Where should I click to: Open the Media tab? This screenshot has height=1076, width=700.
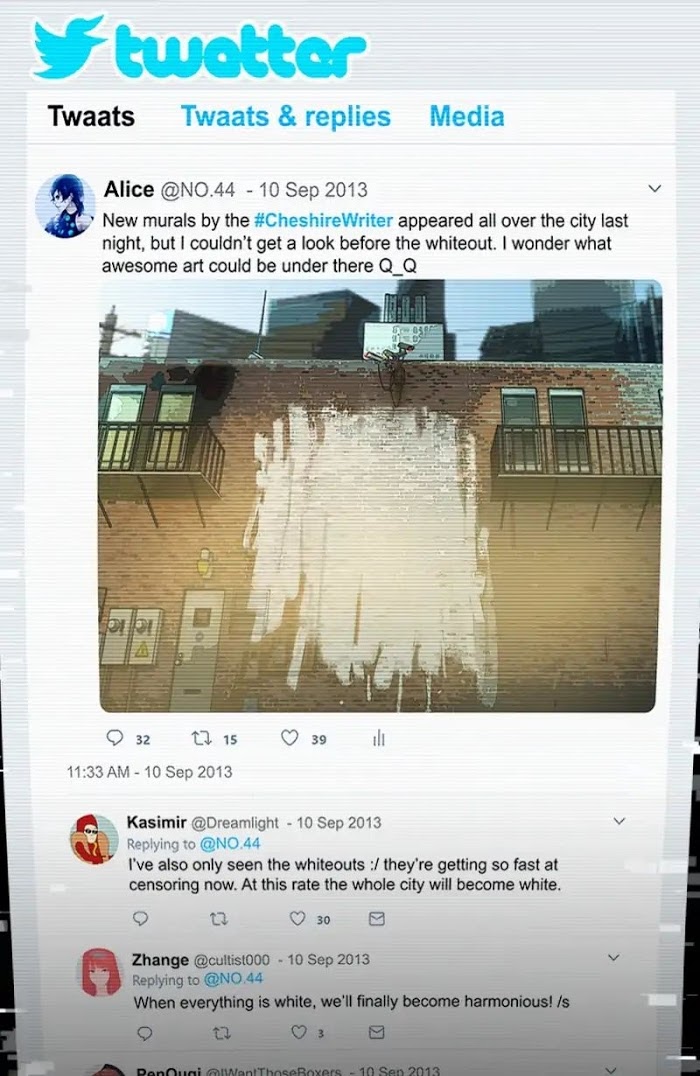click(467, 116)
